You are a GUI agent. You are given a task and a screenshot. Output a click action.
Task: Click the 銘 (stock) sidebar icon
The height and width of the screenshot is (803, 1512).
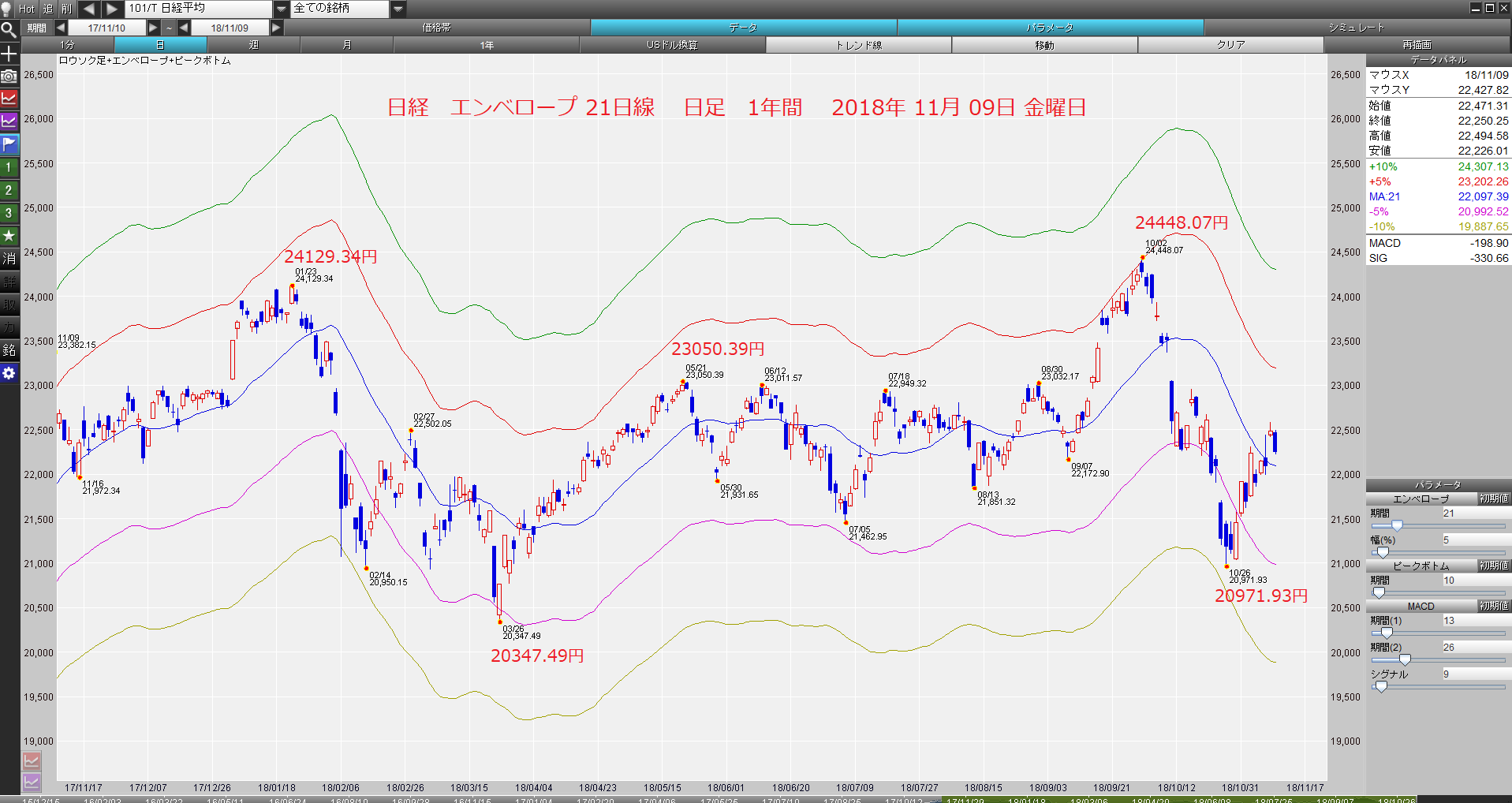9,351
